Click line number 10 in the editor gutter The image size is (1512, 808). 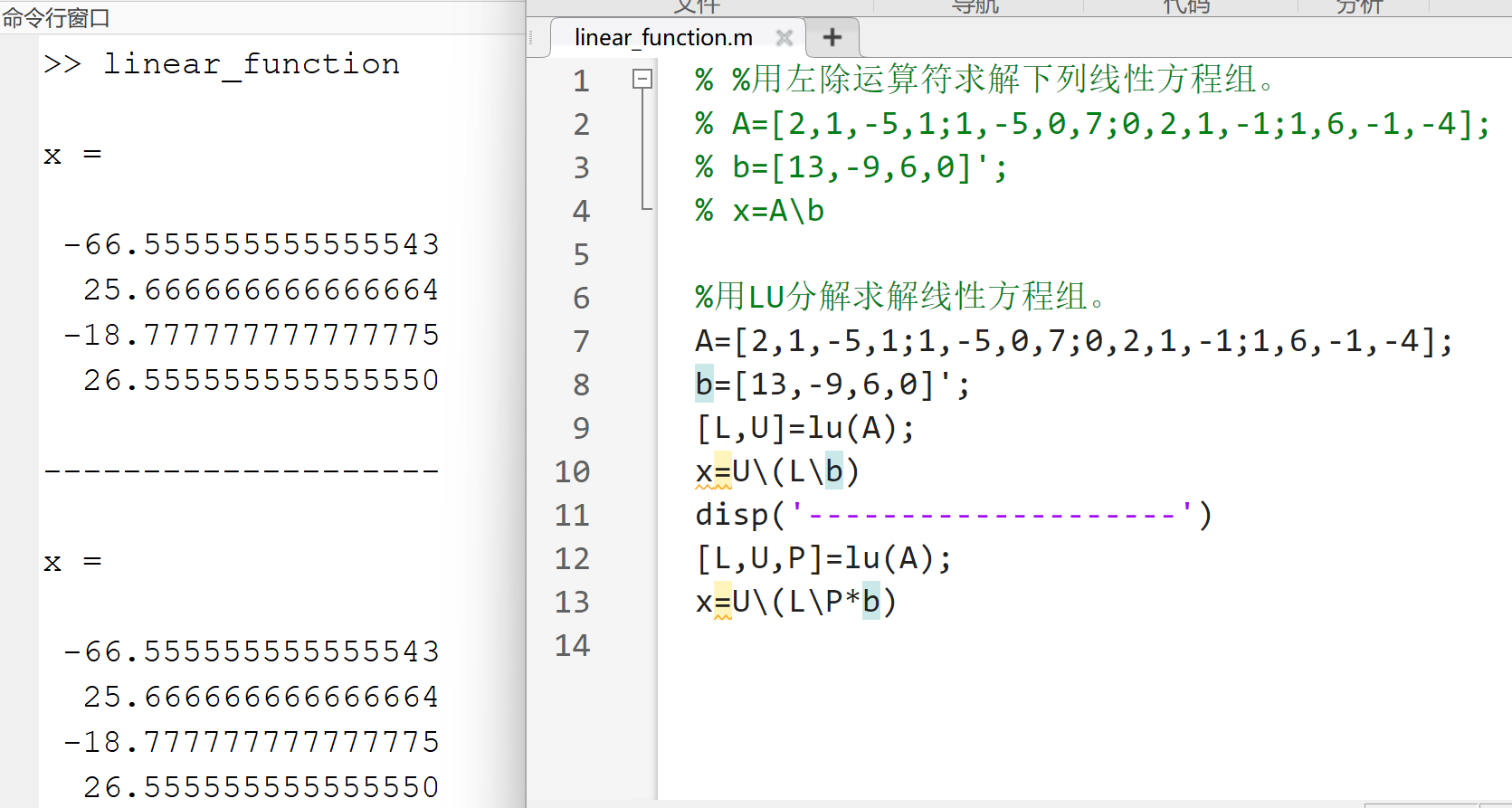[572, 472]
